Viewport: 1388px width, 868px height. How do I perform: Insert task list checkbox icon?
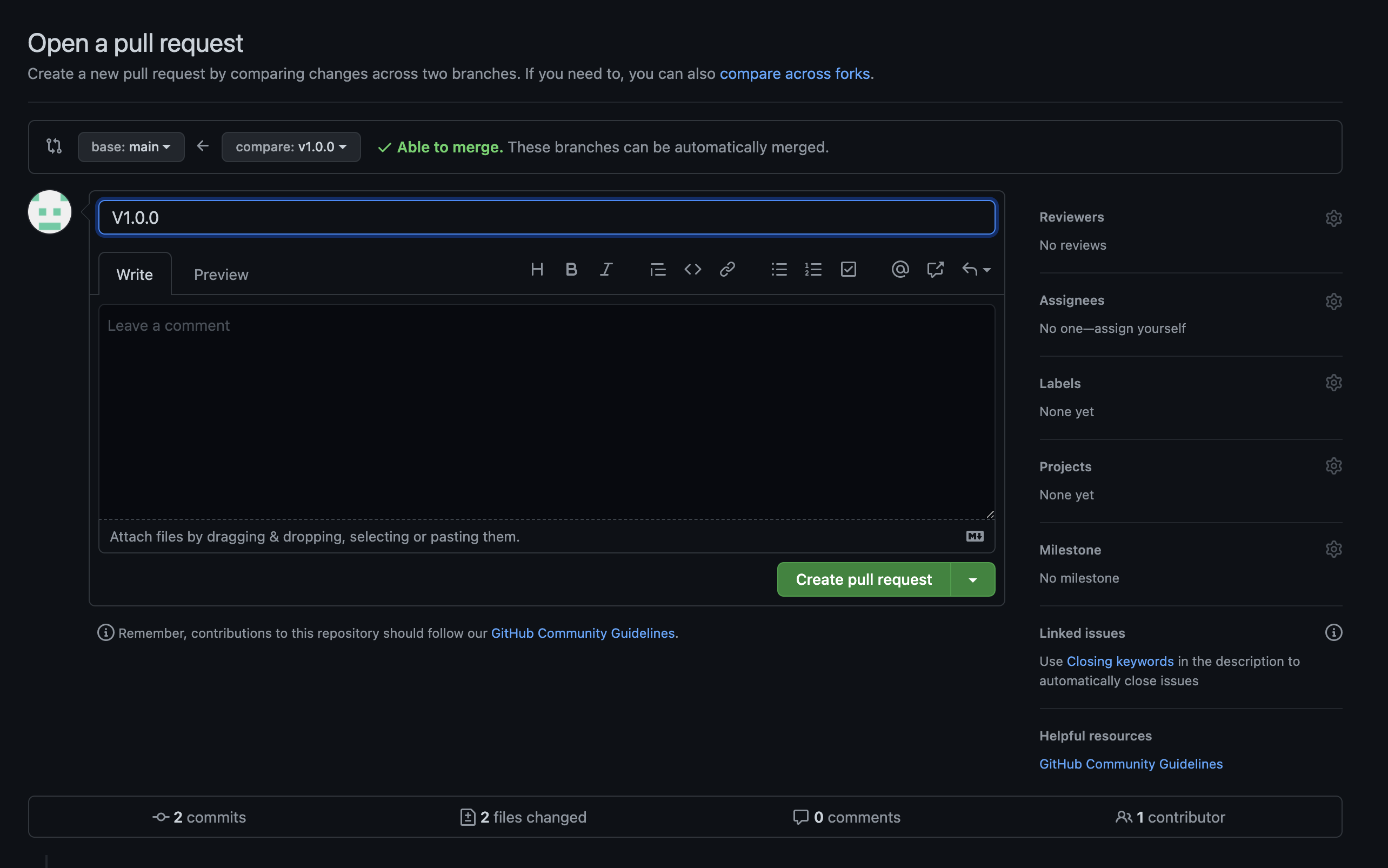849,269
